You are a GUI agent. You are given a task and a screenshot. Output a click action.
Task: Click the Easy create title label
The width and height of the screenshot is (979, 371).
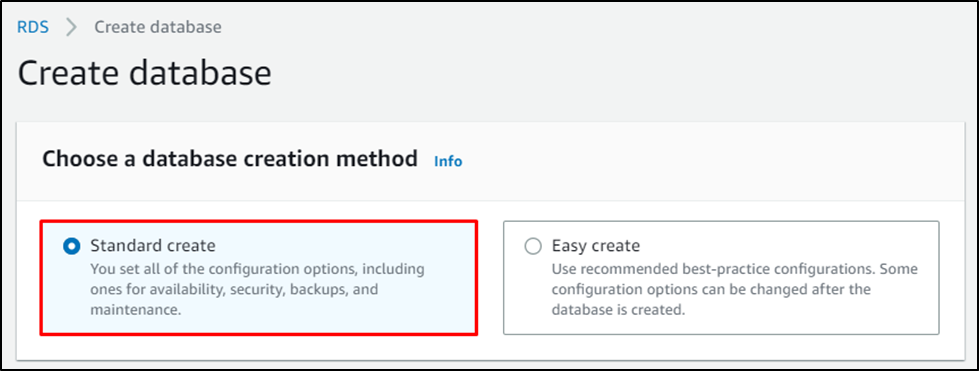596,246
